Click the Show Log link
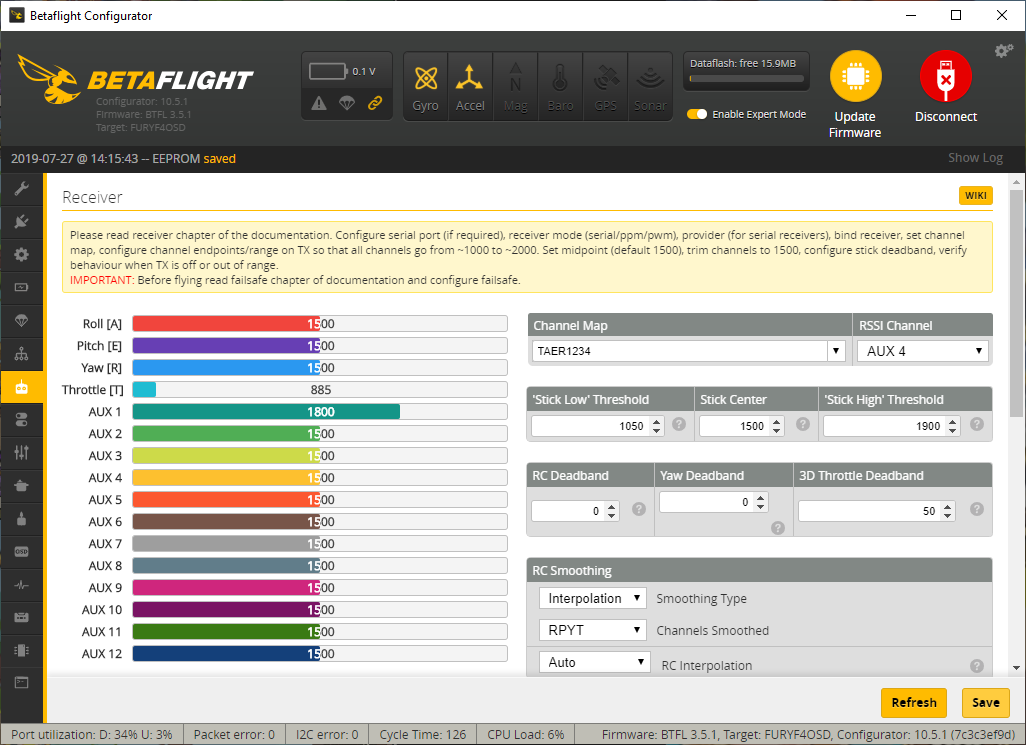 975,158
